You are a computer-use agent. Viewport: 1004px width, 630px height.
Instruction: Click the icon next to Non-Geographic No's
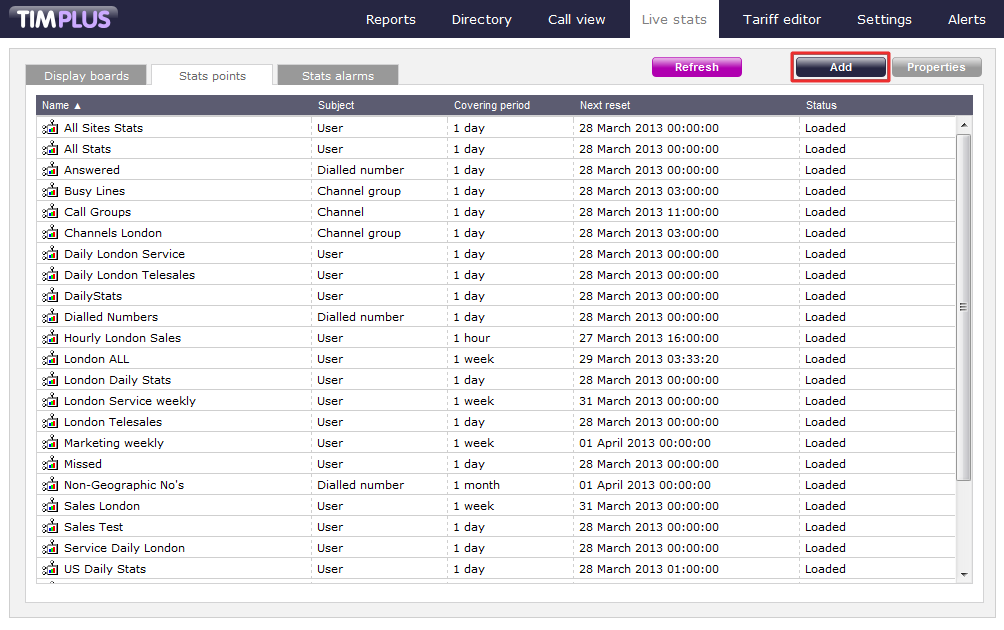[50, 485]
